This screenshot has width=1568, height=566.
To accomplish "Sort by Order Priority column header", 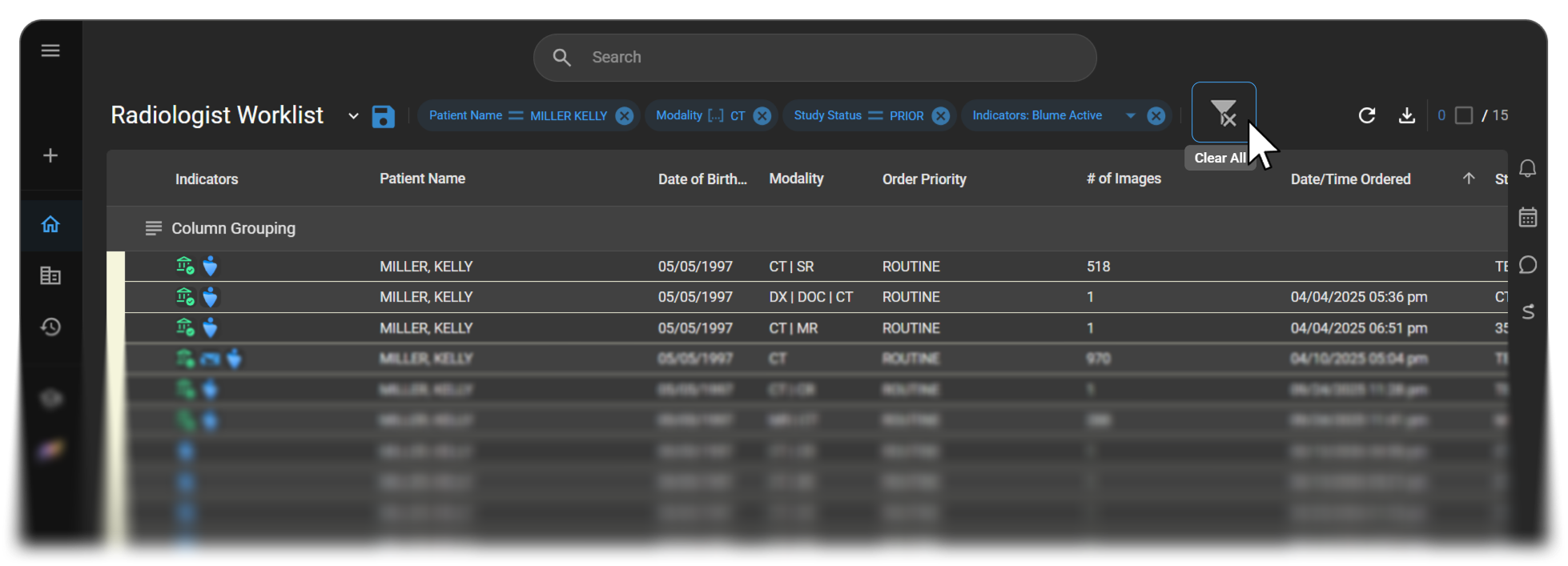I will point(924,179).
